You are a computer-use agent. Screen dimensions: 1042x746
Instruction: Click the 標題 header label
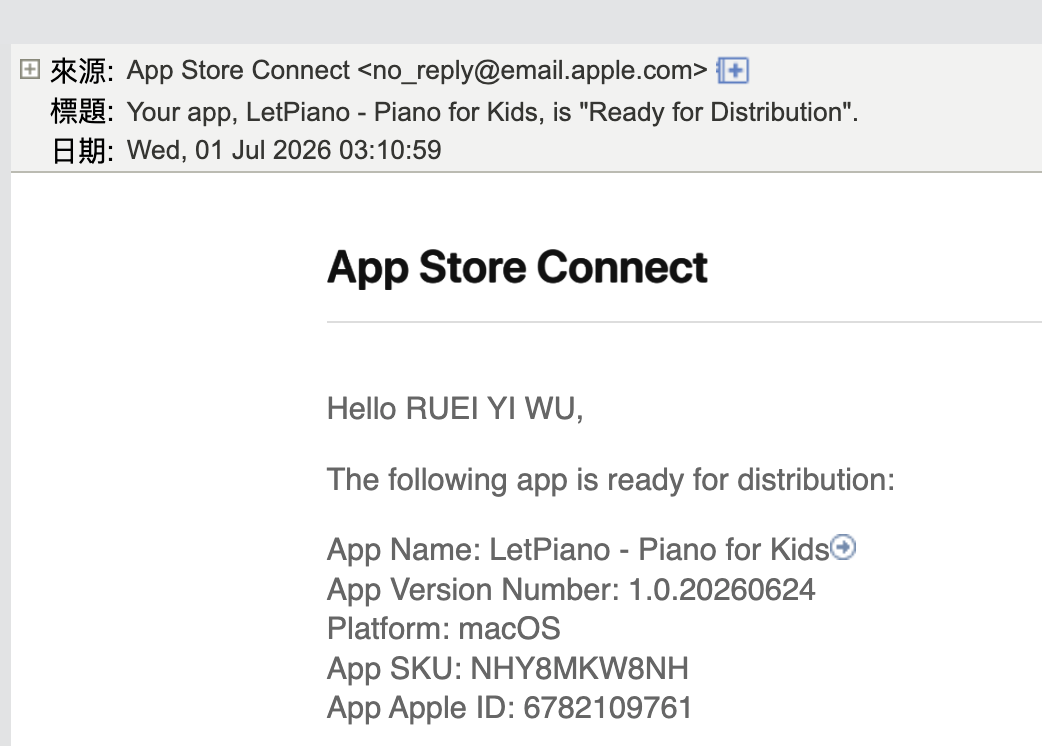click(82, 111)
